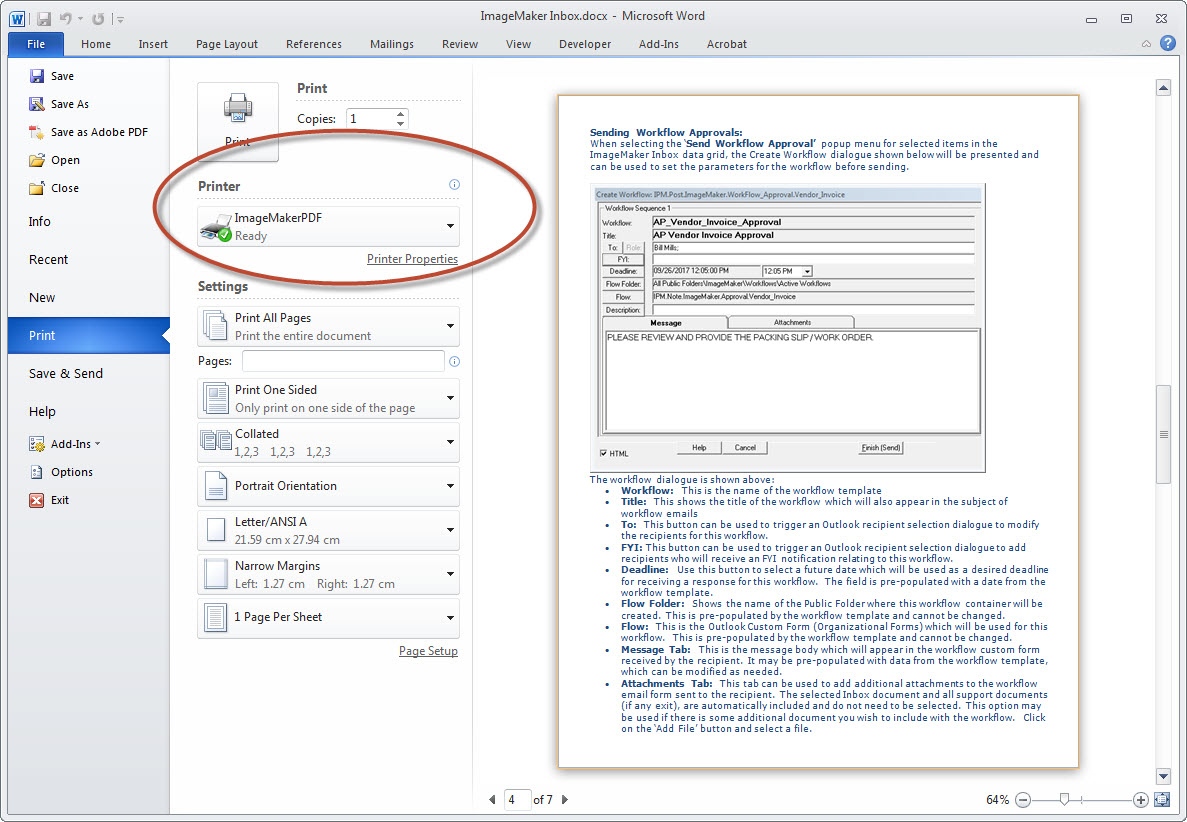Click the Pages range input field
This screenshot has width=1187, height=822.
[343, 361]
